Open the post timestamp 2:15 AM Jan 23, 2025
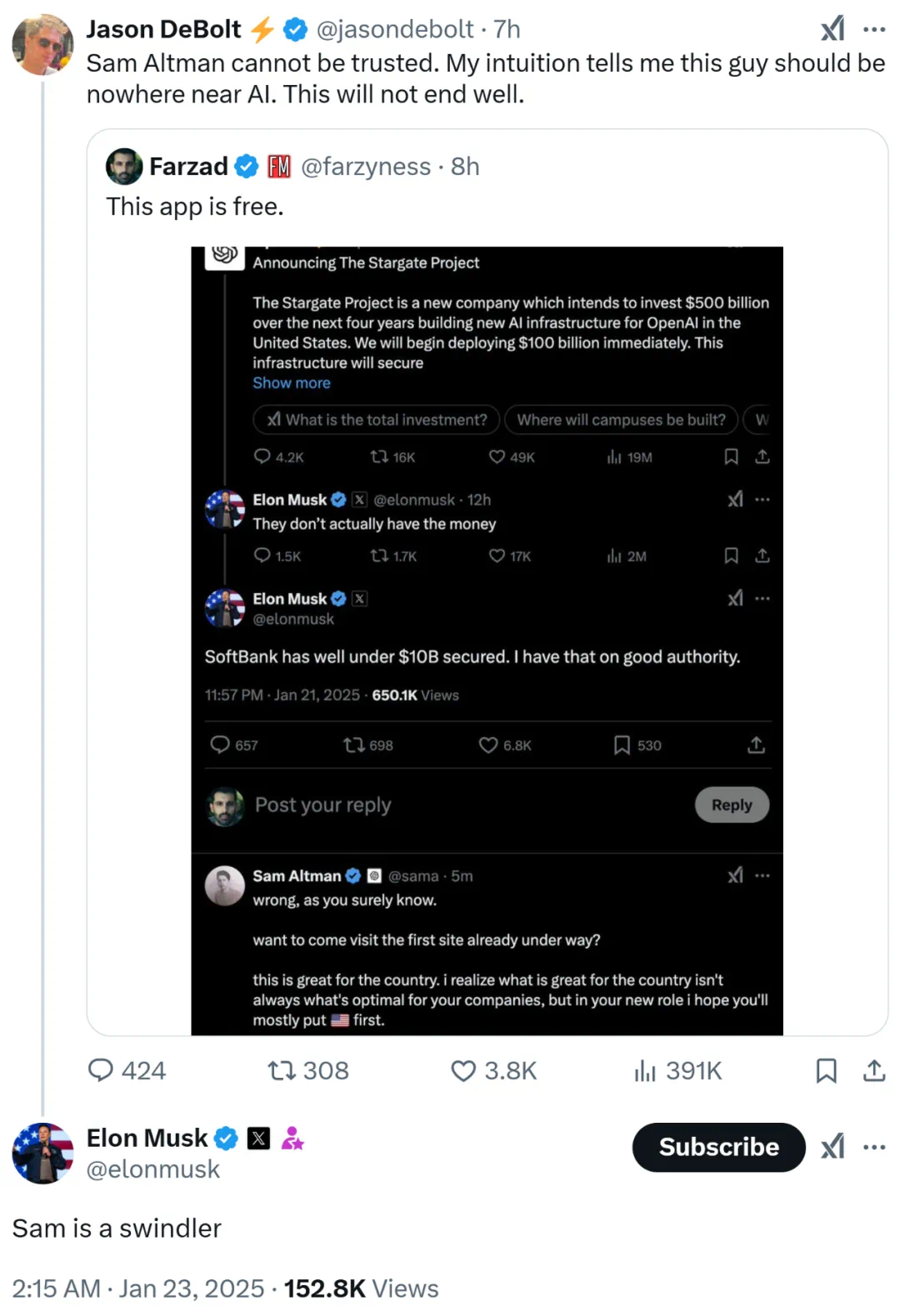 click(137, 1289)
